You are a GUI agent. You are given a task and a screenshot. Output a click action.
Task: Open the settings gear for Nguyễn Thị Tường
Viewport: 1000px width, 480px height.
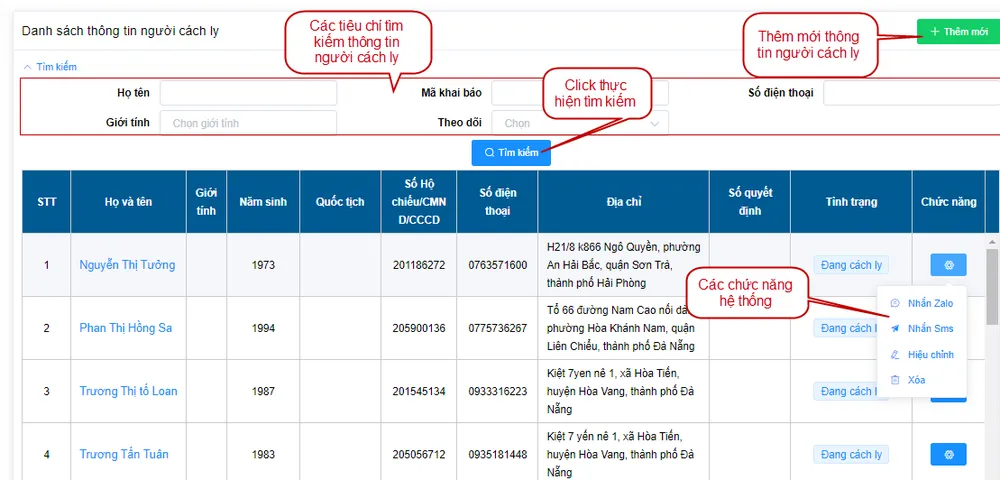[x=948, y=265]
